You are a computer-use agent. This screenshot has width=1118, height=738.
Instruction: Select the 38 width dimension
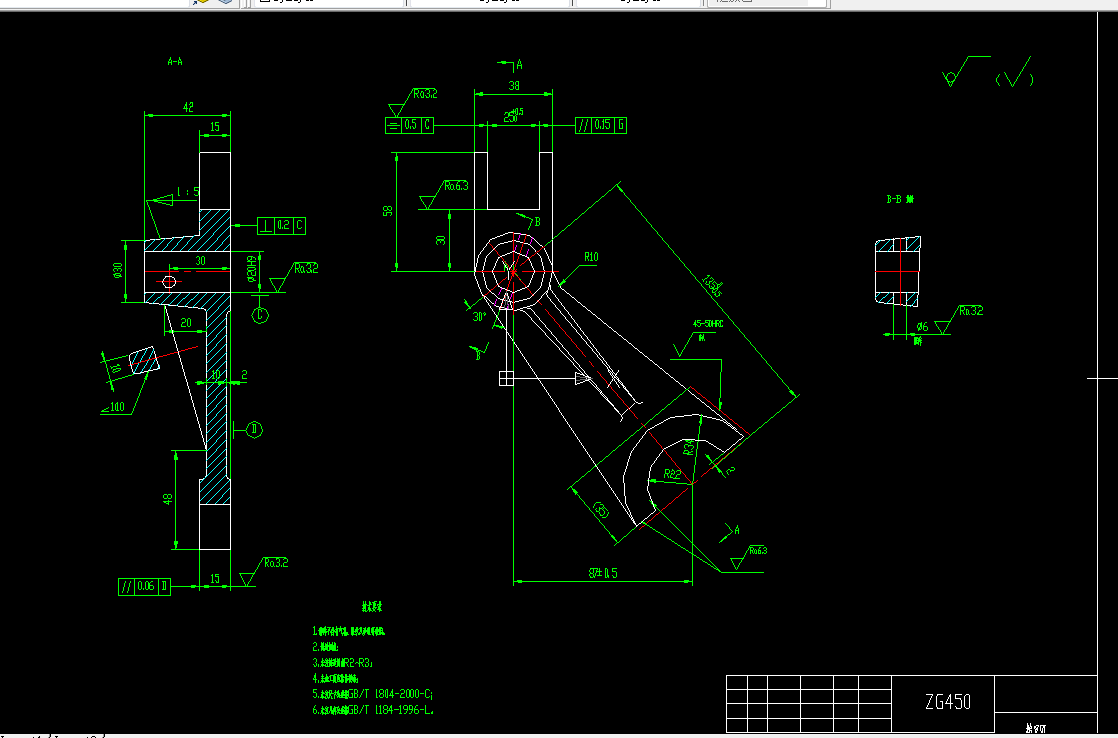coord(514,86)
